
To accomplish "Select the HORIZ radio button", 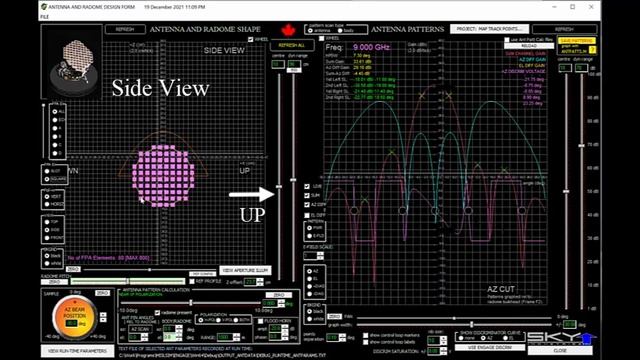I will tap(47, 204).
